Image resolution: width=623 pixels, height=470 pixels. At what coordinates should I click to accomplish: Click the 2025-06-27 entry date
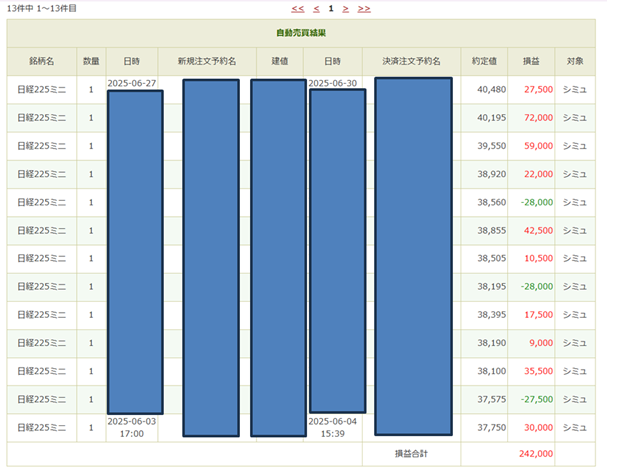(132, 83)
